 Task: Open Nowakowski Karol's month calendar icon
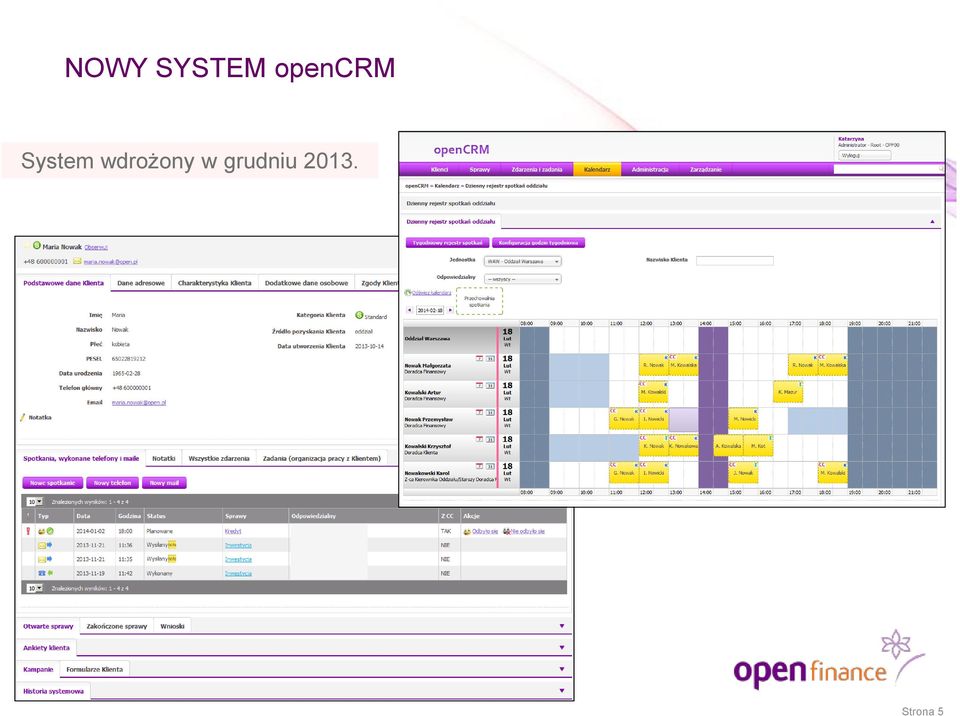pyautogui.click(x=490, y=466)
